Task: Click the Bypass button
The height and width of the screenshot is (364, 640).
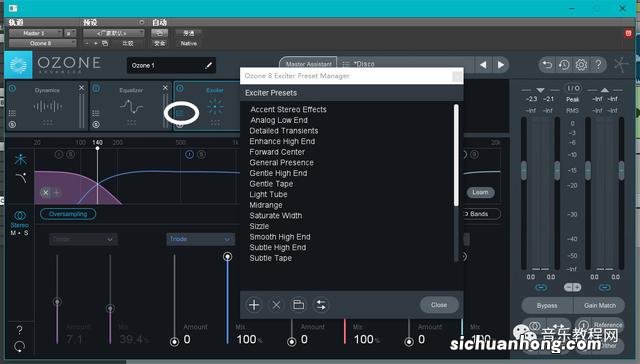Action: pyautogui.click(x=547, y=305)
